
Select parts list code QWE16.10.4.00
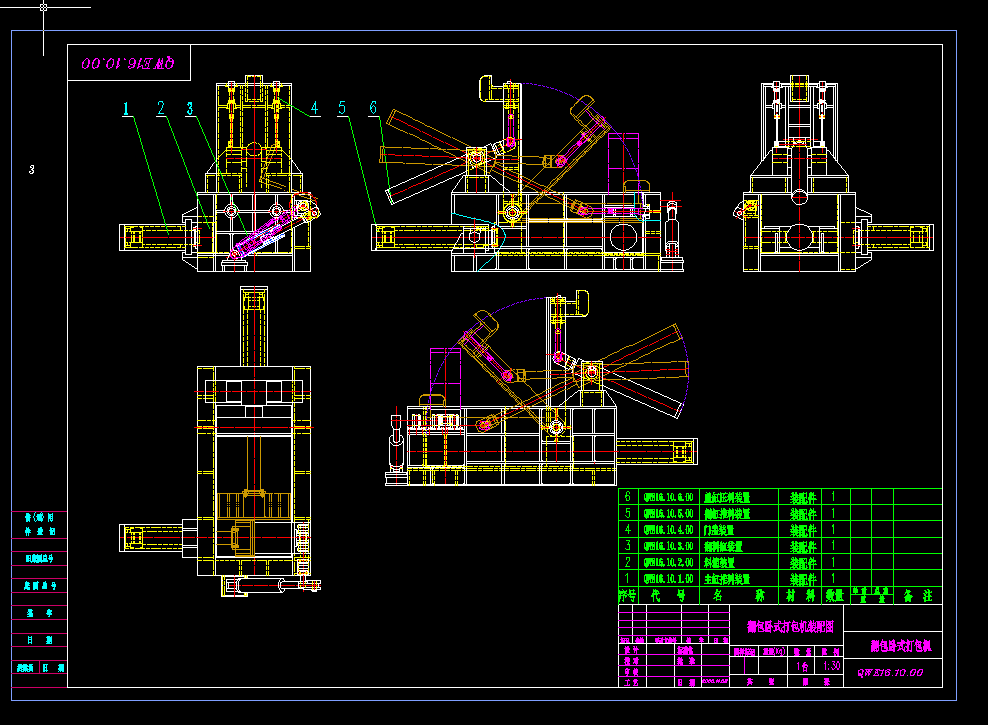669,530
